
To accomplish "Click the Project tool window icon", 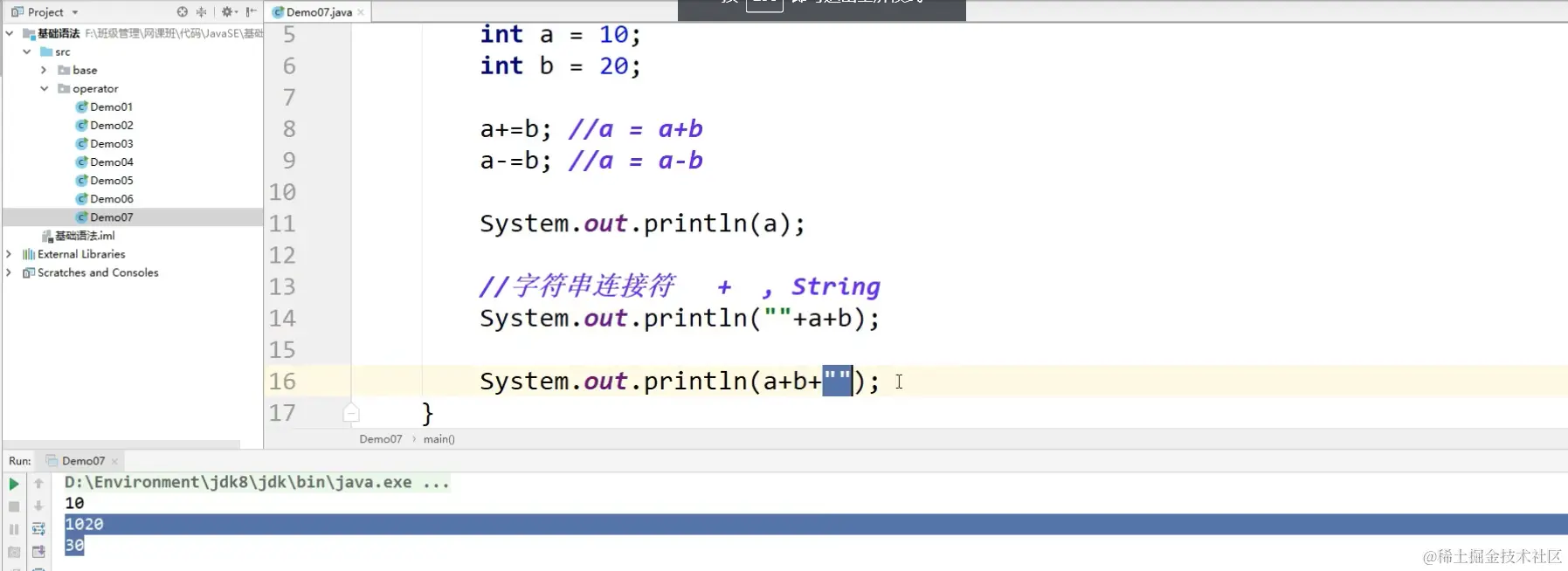I will click(x=17, y=12).
